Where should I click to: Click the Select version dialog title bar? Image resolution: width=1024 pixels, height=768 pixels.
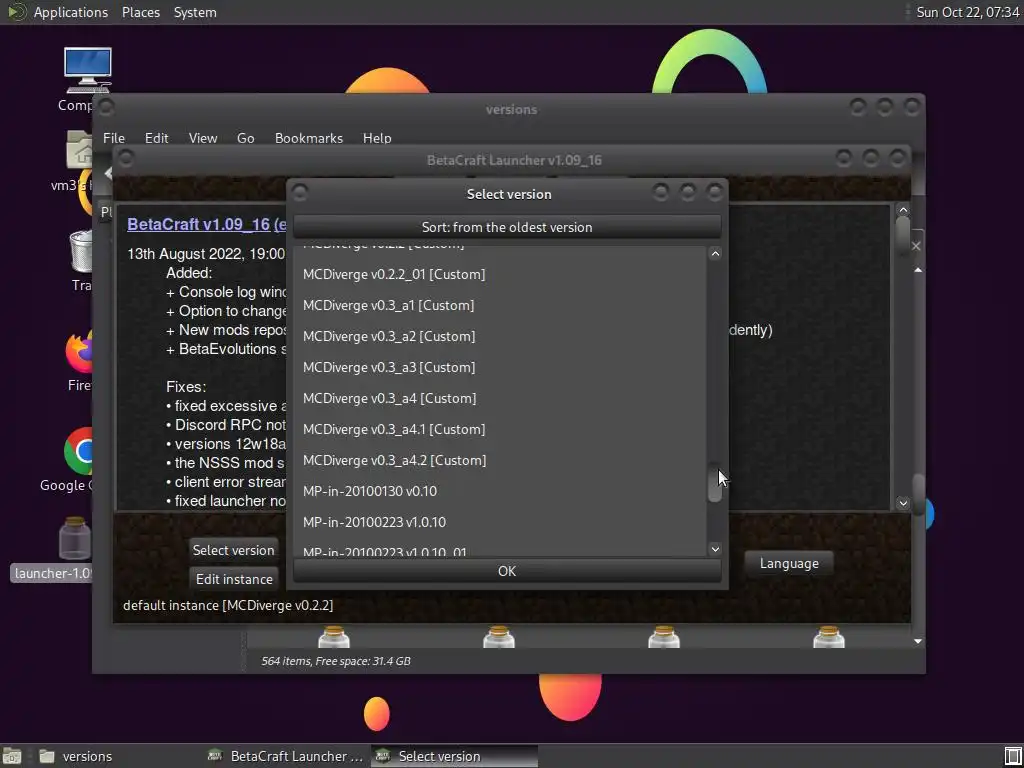(x=509, y=194)
